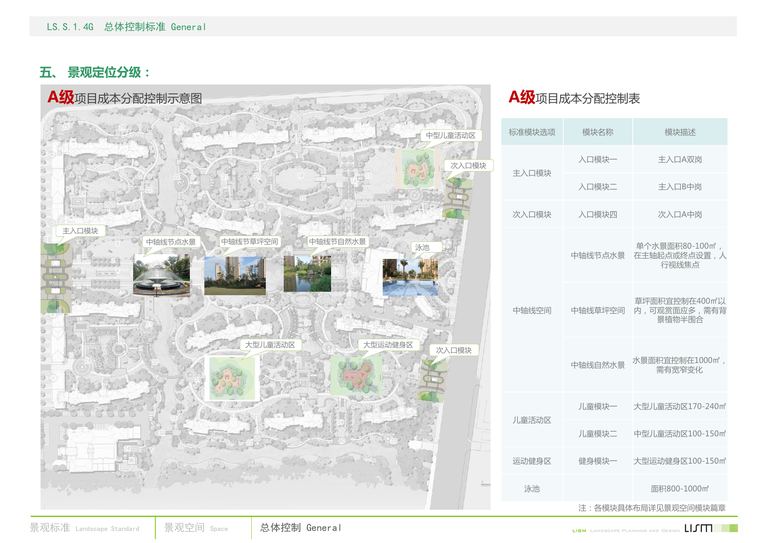Click the 大型运动健身区 callout on map

pyautogui.click(x=388, y=345)
